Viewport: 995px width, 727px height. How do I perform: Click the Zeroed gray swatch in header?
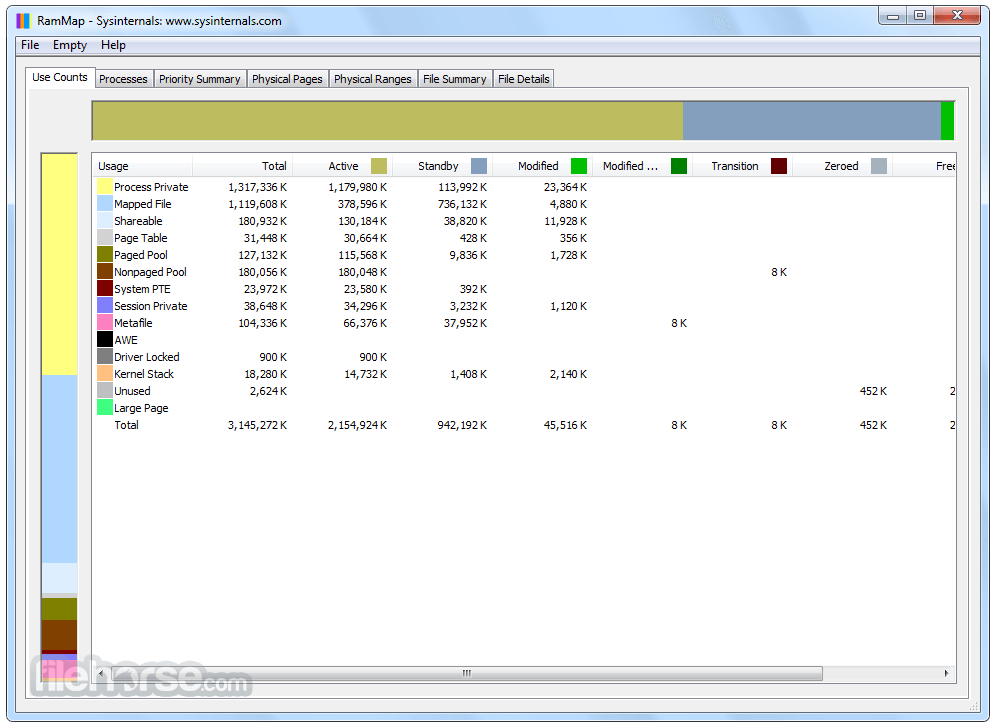[879, 166]
